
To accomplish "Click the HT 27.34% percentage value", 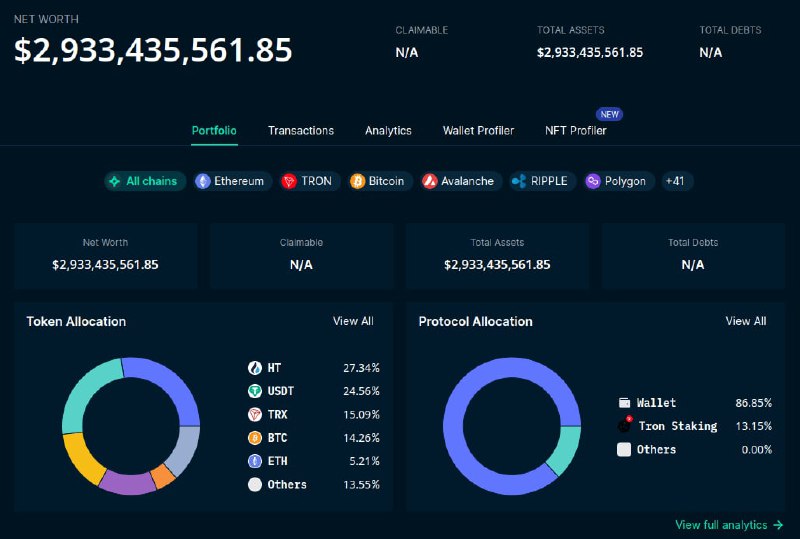I will [361, 368].
